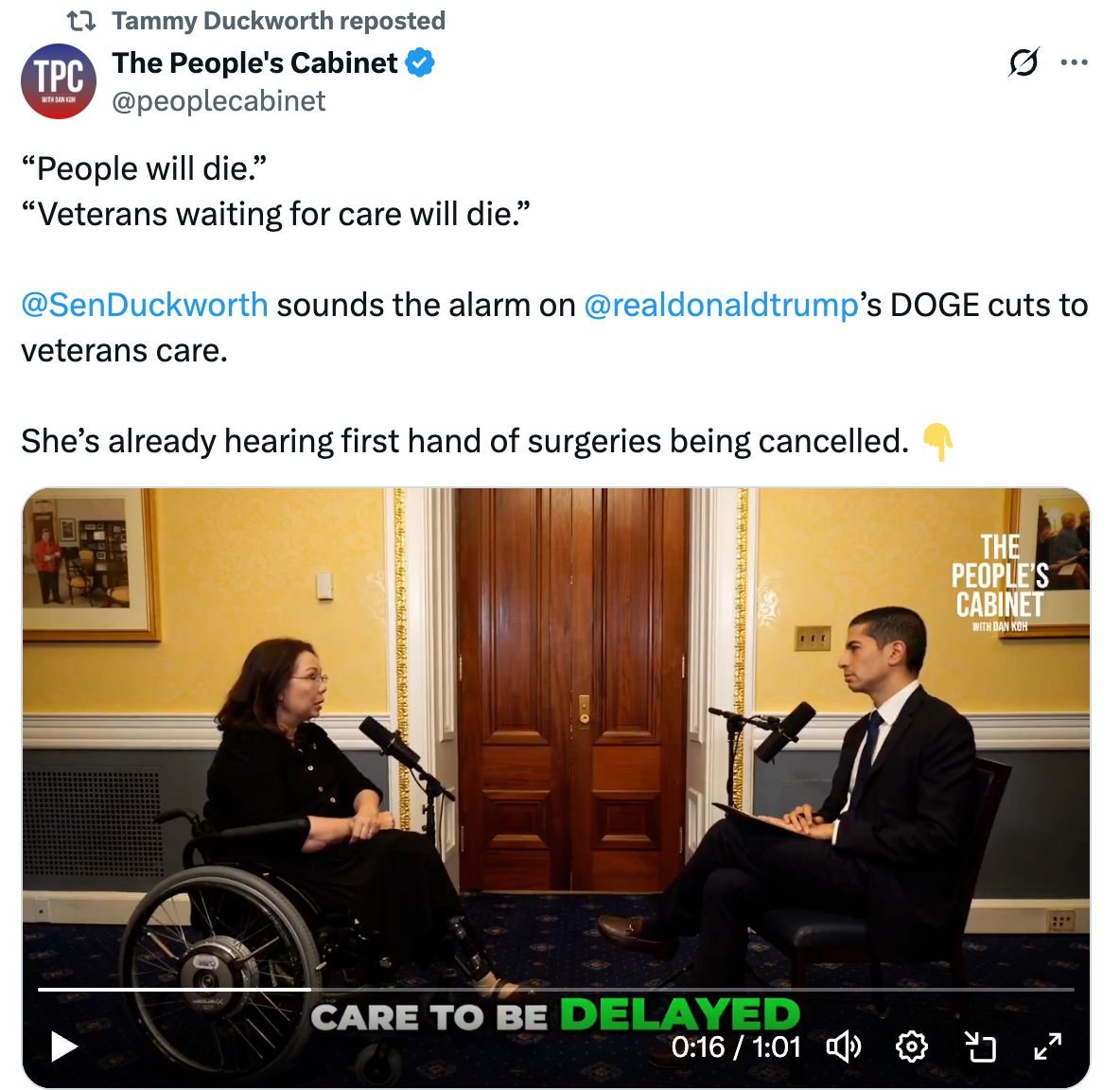
Task: Open The People's Cabinet profile name
Action: [254, 62]
